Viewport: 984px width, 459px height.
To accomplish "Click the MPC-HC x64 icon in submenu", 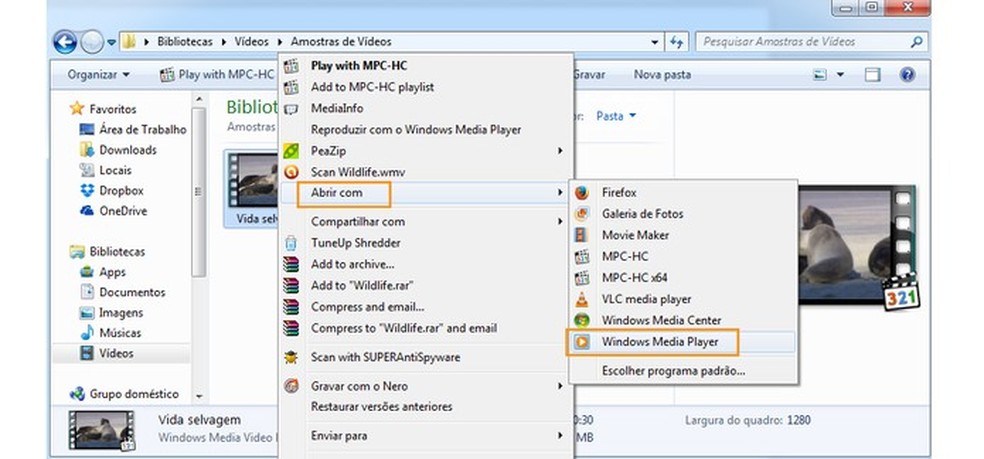I will click(x=582, y=278).
